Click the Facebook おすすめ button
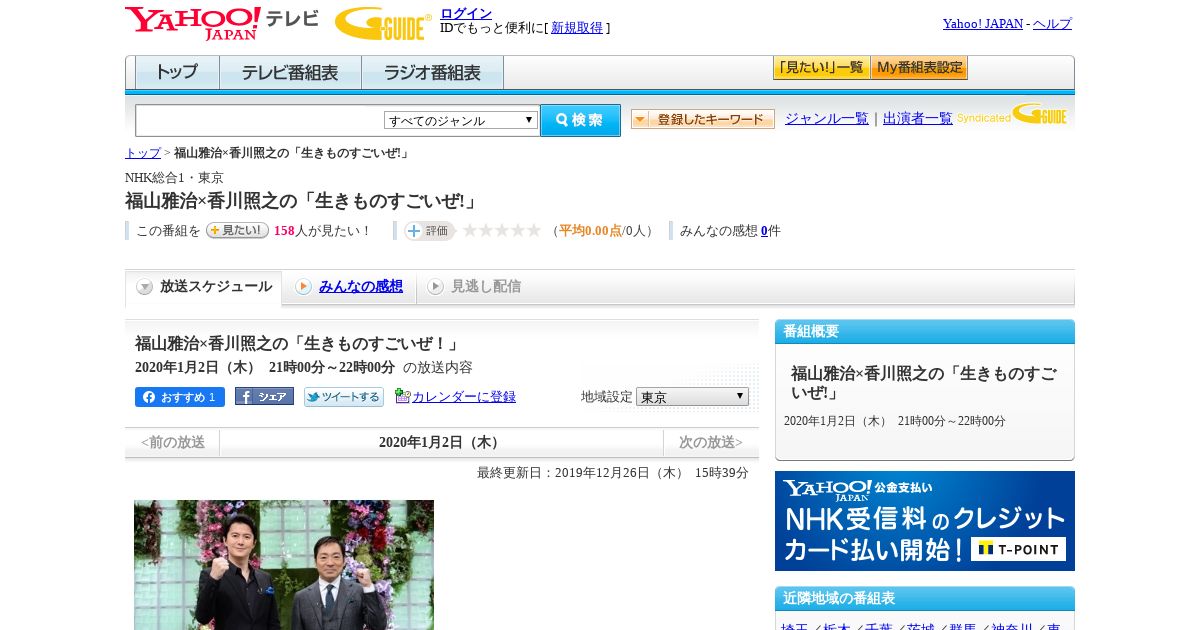This screenshot has height=630, width=1200. [x=180, y=397]
